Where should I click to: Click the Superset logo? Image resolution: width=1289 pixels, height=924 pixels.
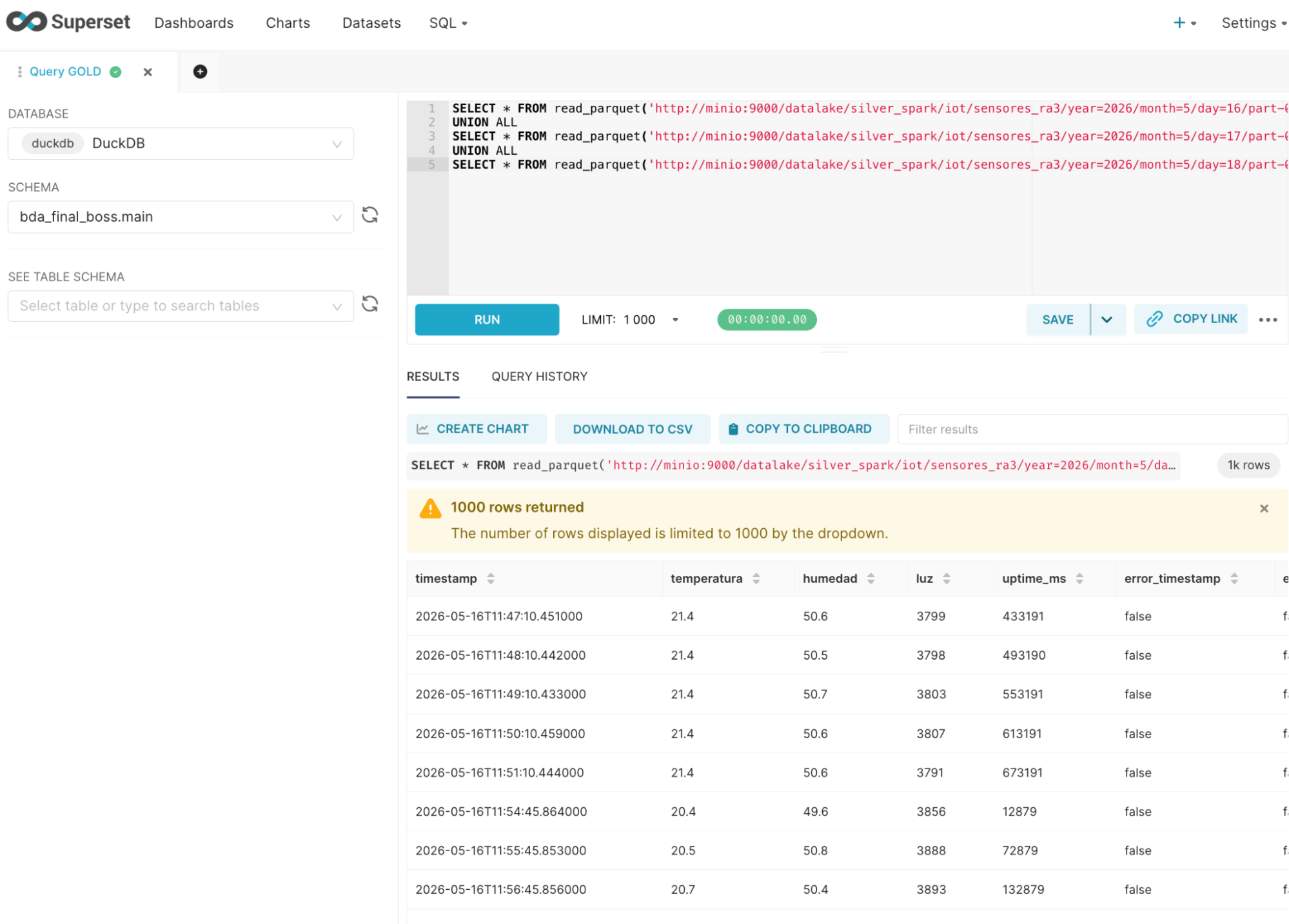pos(68,22)
